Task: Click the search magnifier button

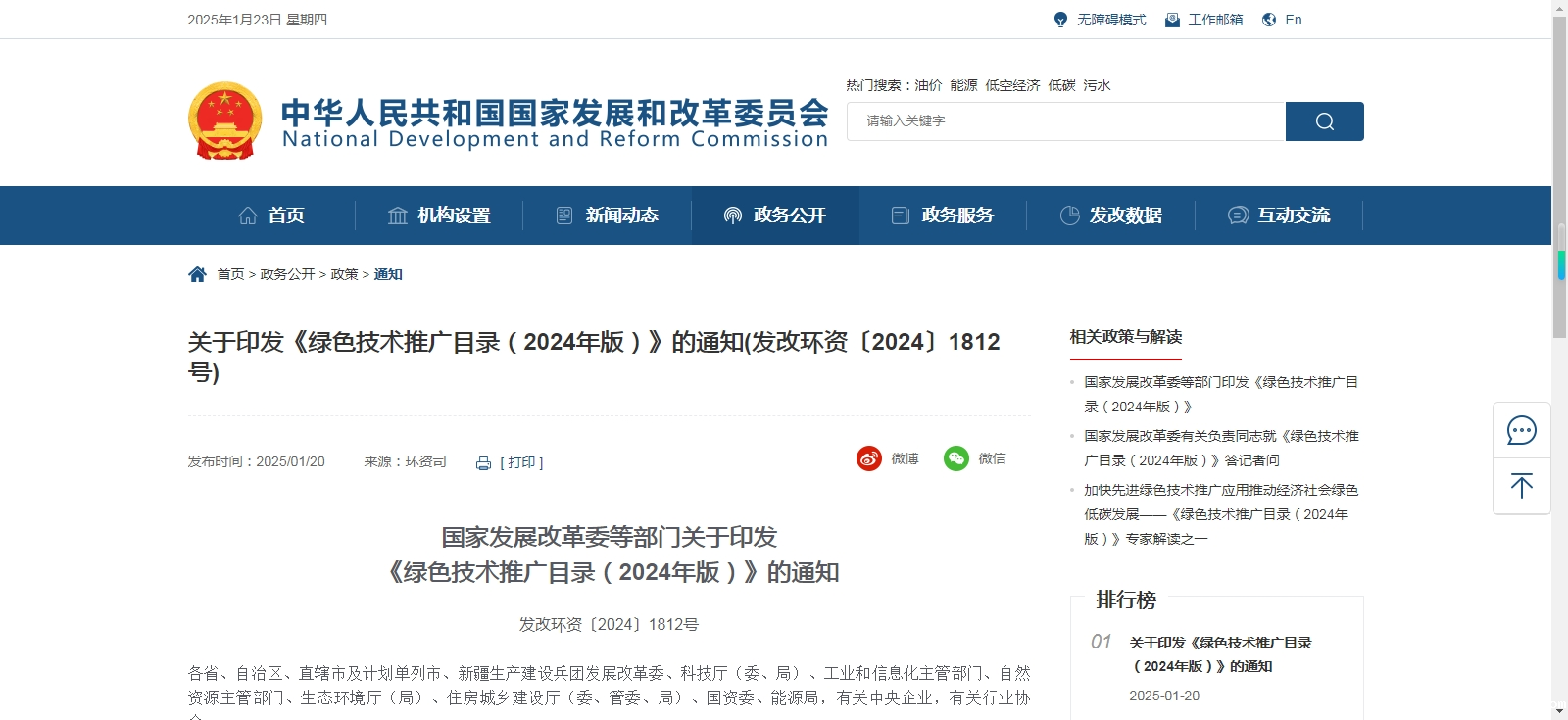Action: [1324, 121]
